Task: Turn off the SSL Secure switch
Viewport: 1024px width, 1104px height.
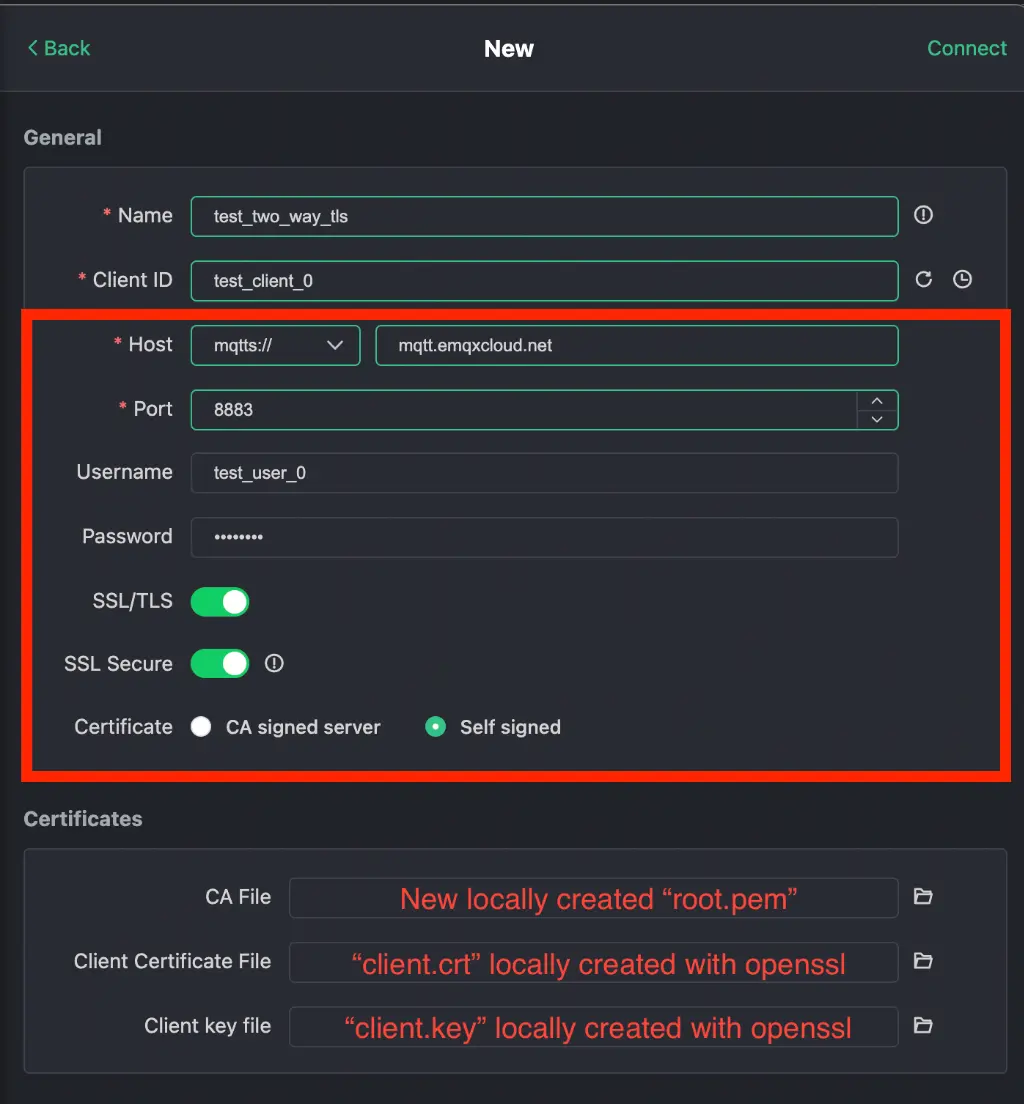Action: [x=219, y=663]
